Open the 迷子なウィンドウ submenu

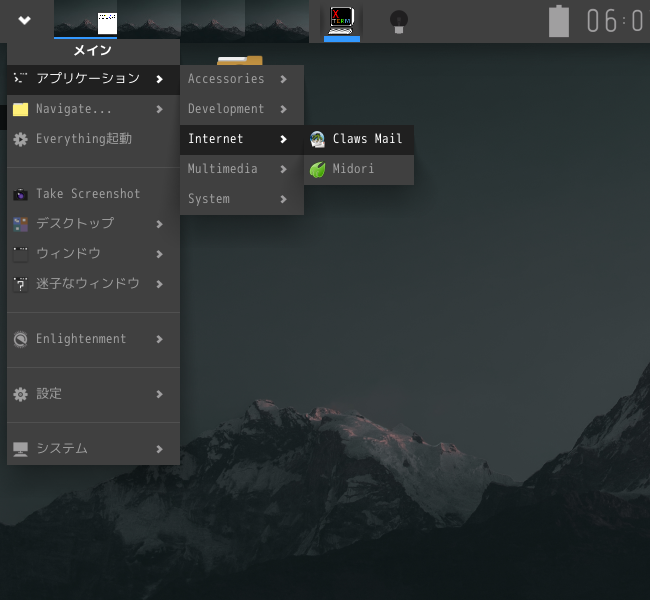click(93, 284)
